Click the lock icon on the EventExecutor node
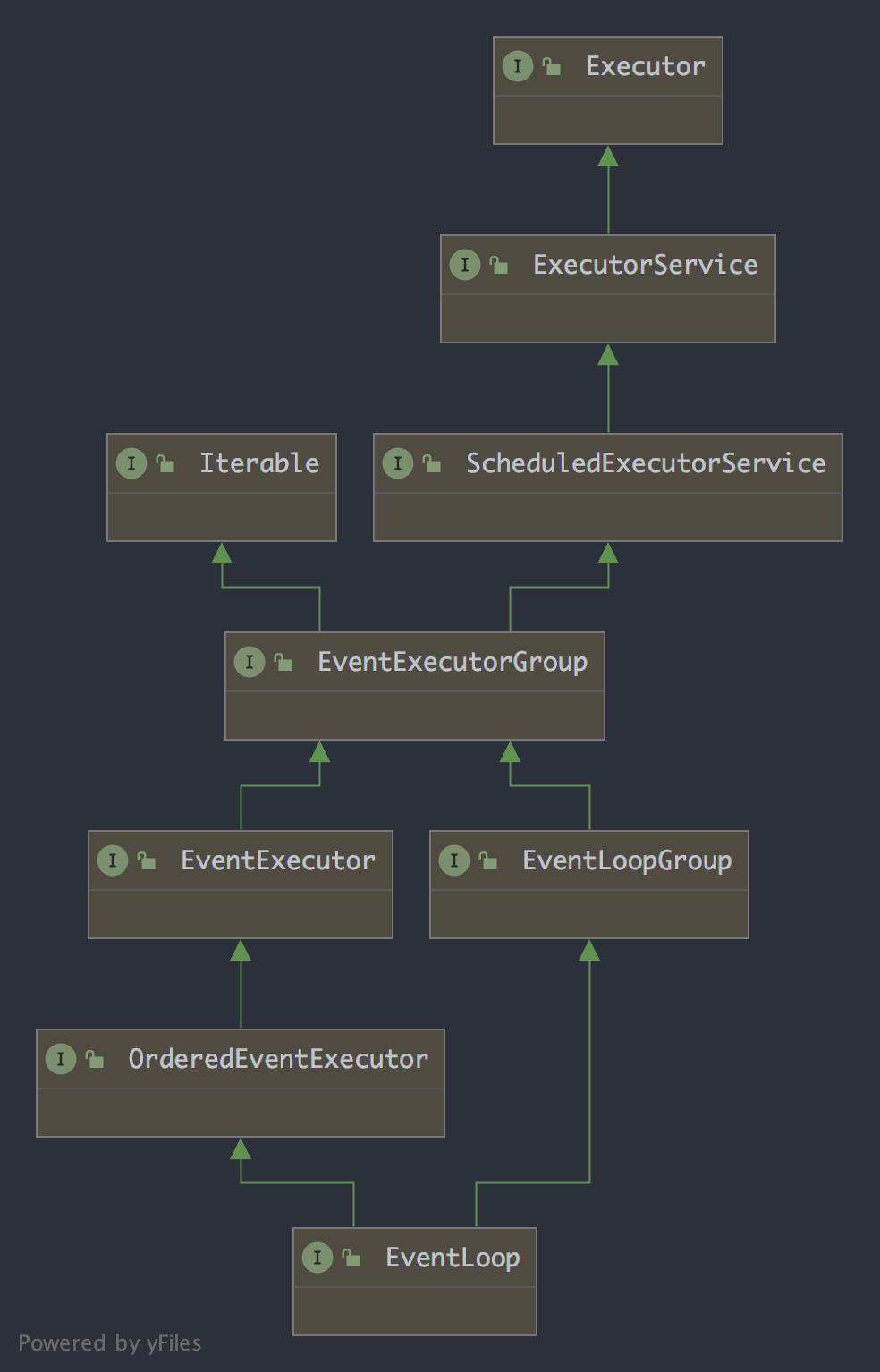Image resolution: width=880 pixels, height=1372 pixels. [x=147, y=860]
